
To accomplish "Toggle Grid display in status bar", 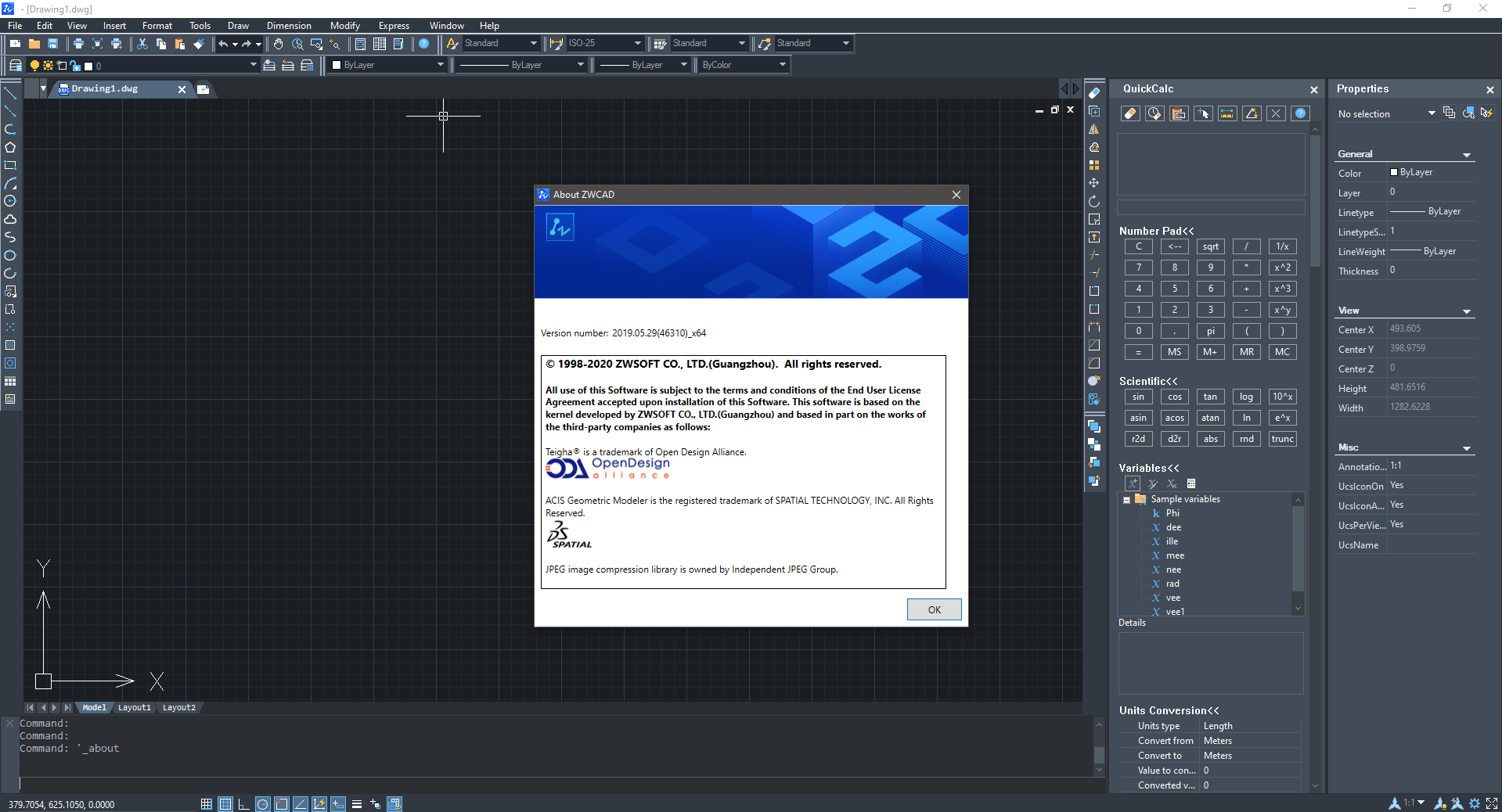I will (x=225, y=804).
